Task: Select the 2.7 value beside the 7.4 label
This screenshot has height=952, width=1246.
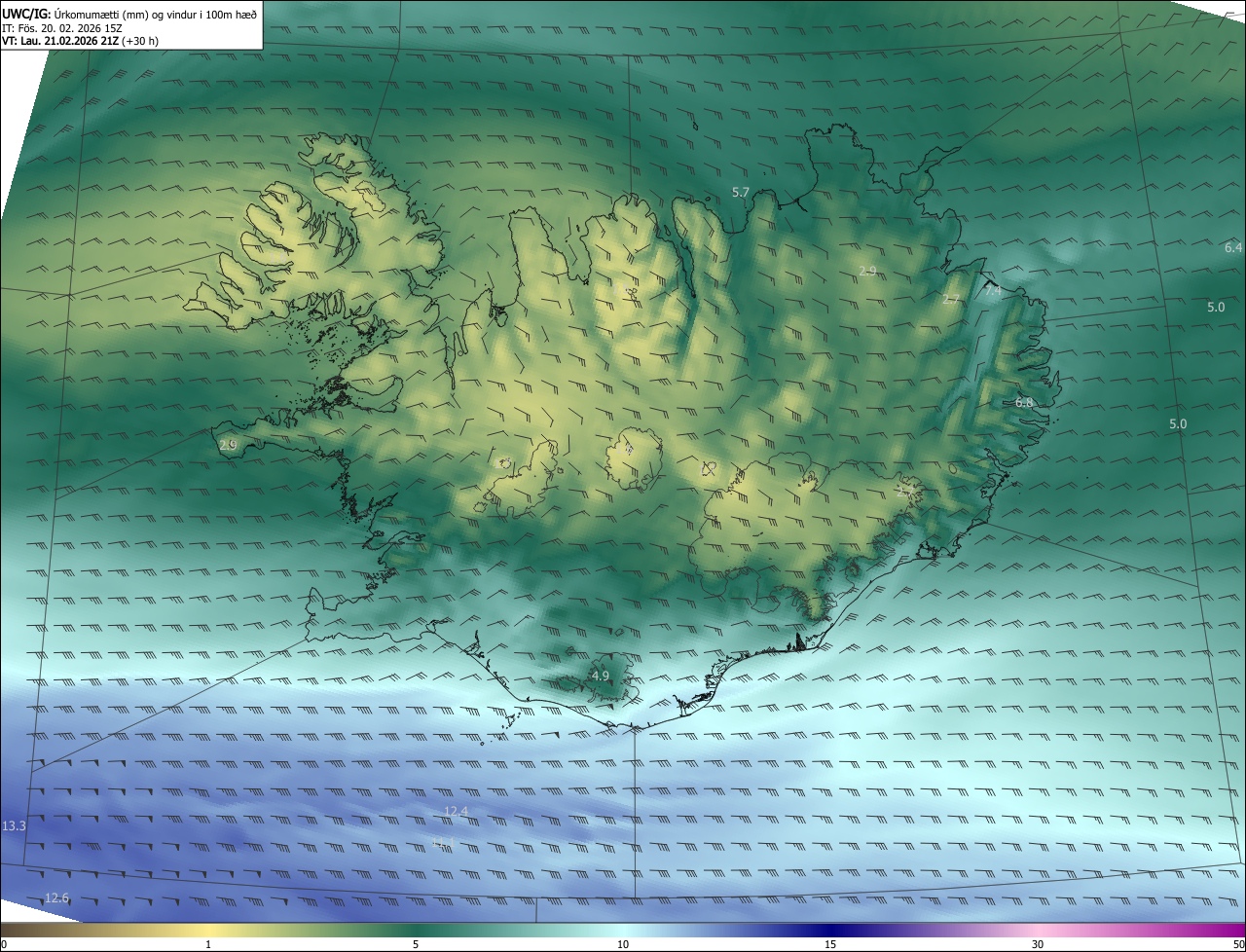Action: pyautogui.click(x=951, y=300)
